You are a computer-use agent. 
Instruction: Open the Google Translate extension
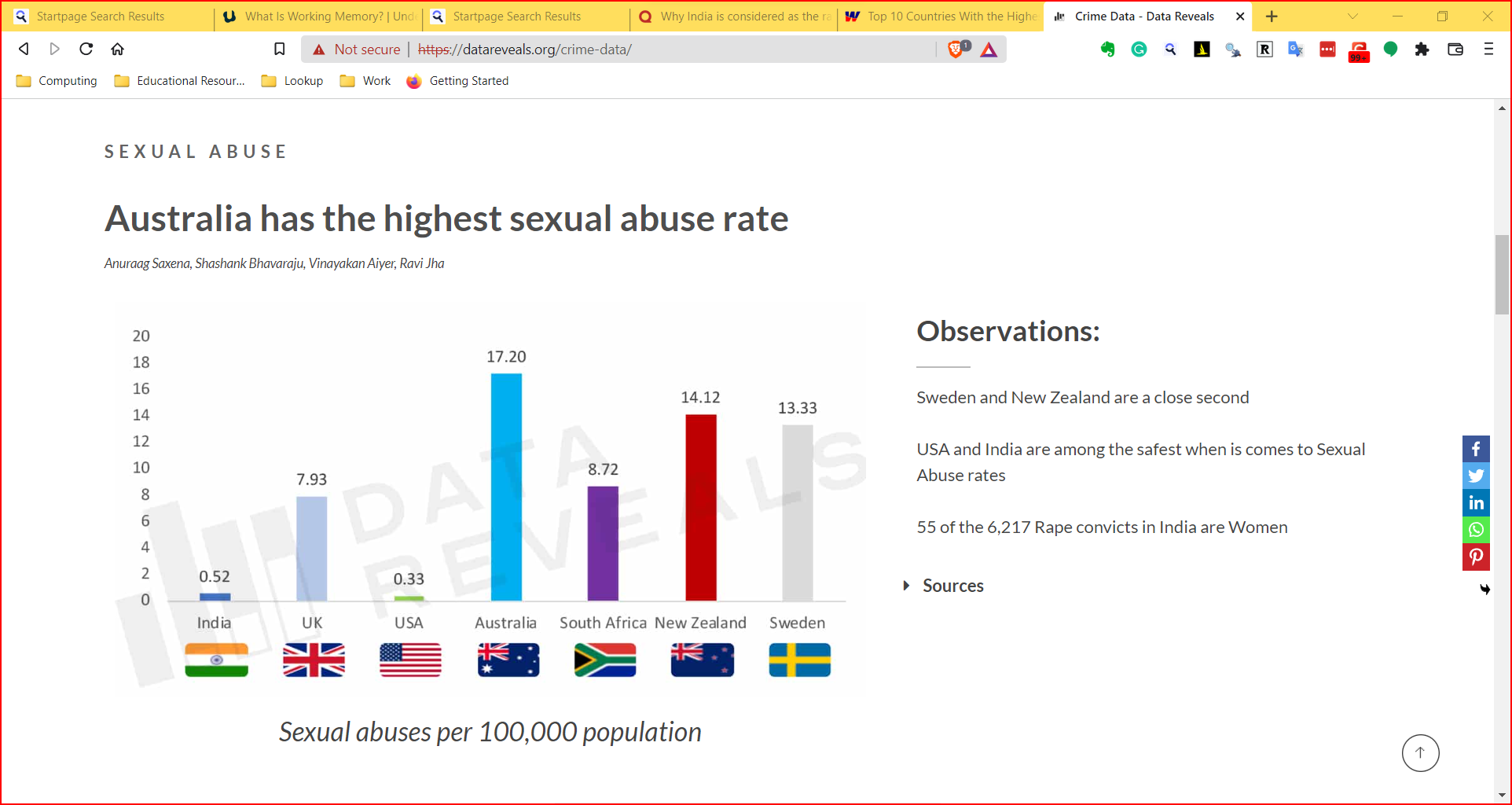pos(1296,50)
